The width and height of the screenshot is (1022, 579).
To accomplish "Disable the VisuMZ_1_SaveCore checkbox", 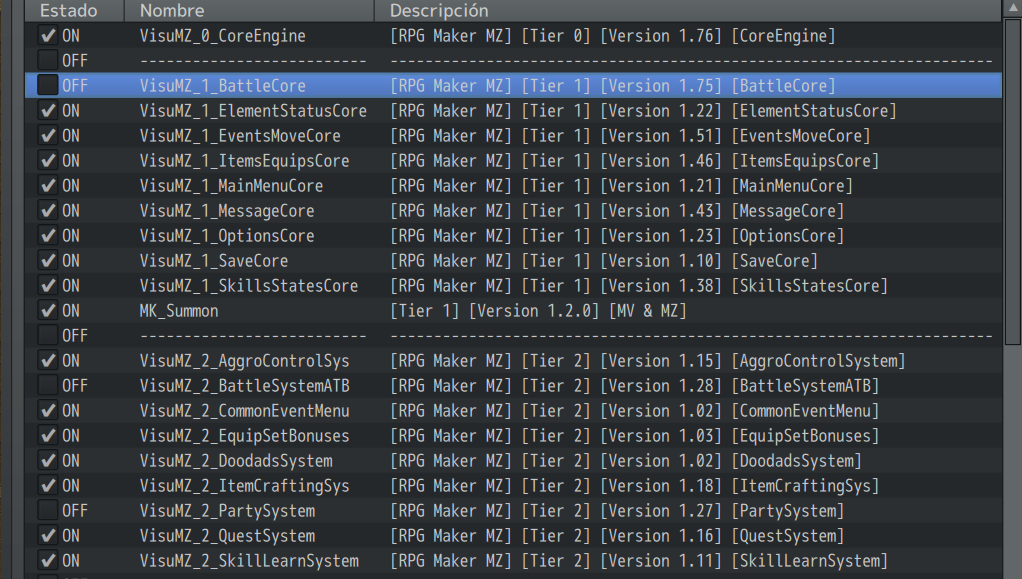I will pos(48,261).
